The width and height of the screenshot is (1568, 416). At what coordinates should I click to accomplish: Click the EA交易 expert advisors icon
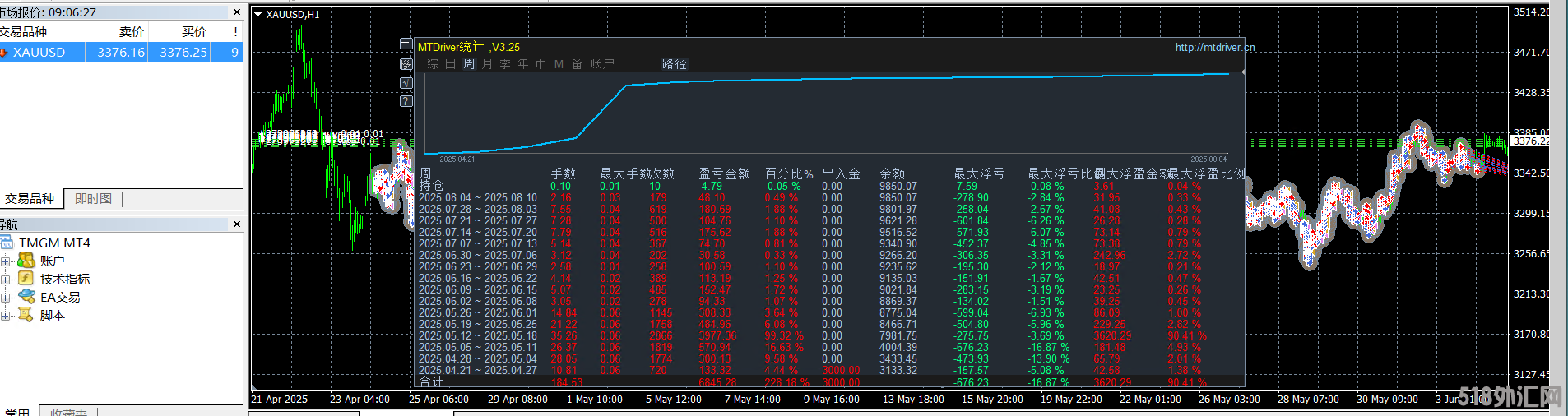coord(26,297)
